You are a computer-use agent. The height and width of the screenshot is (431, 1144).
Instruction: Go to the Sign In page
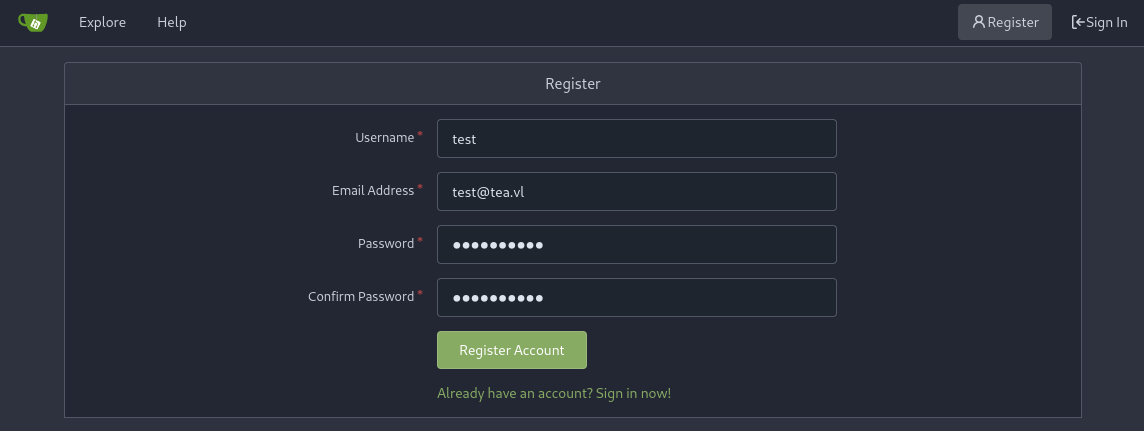(1099, 23)
